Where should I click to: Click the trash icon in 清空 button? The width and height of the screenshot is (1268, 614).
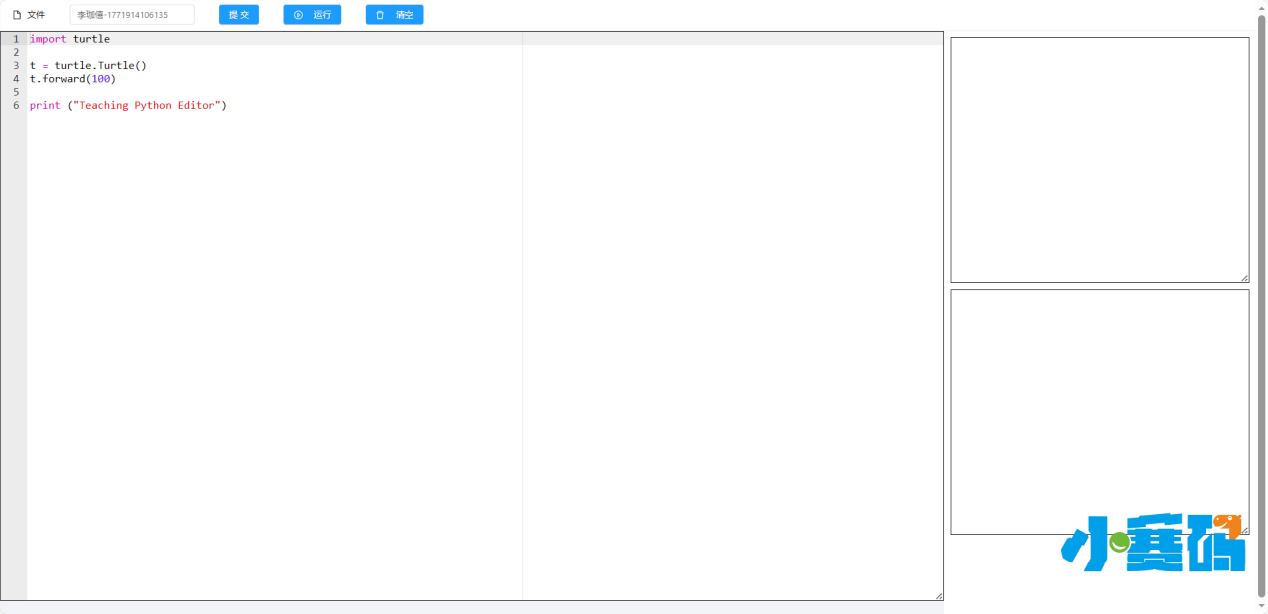[x=380, y=15]
